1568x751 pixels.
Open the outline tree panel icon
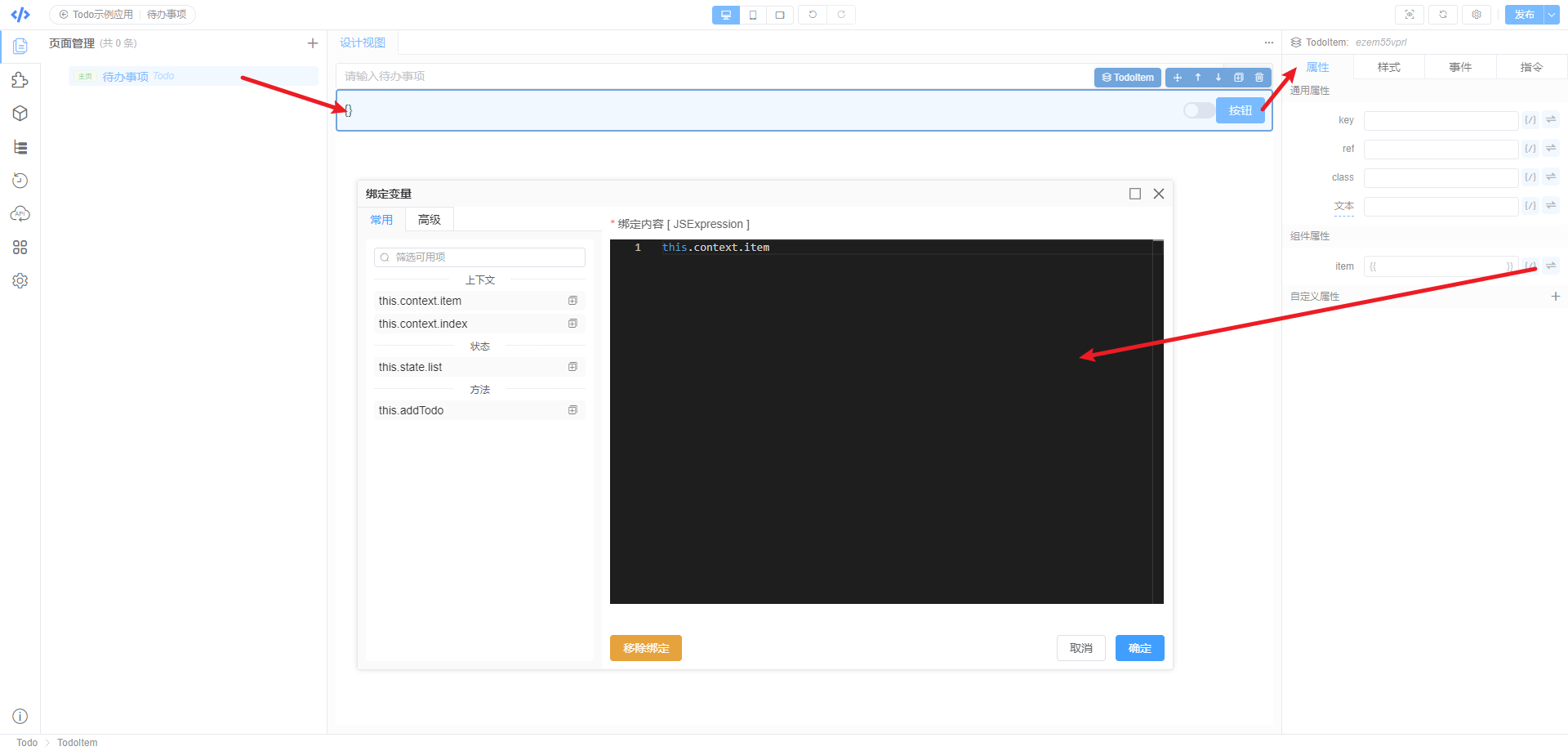pos(20,147)
